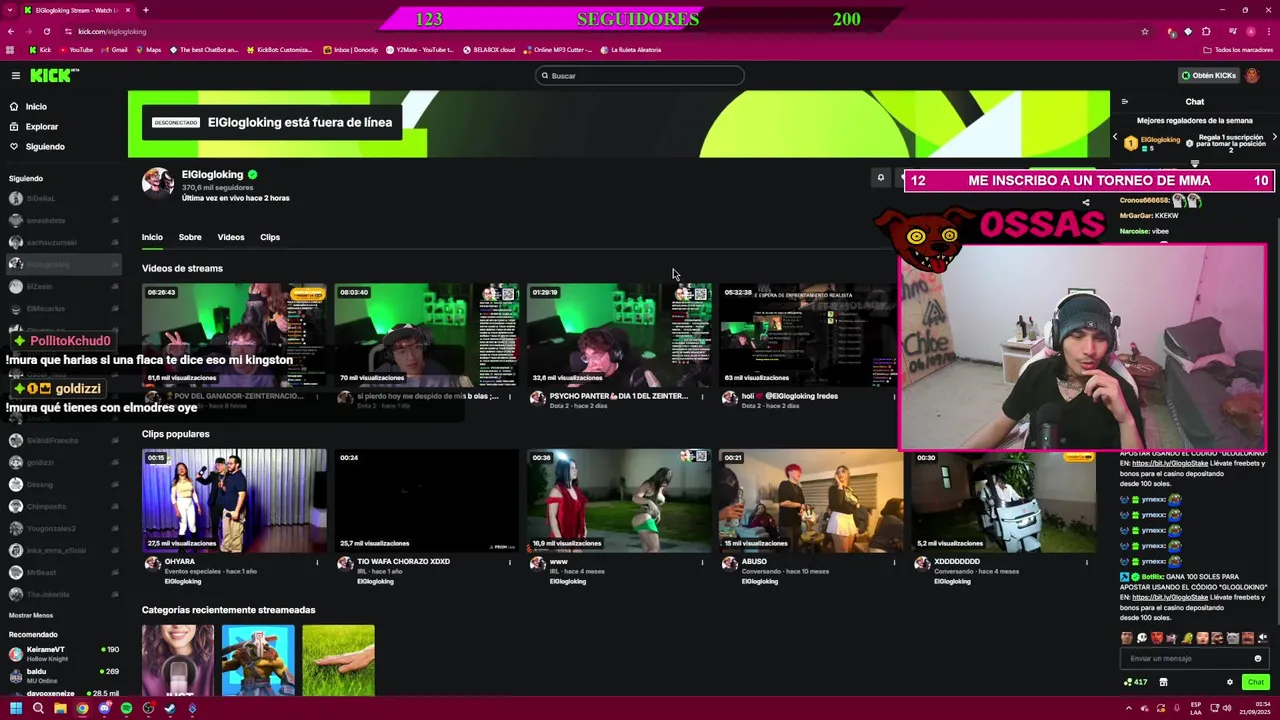
Task: Open followed channel Chimpesito in the sidebar
Action: [x=63, y=506]
